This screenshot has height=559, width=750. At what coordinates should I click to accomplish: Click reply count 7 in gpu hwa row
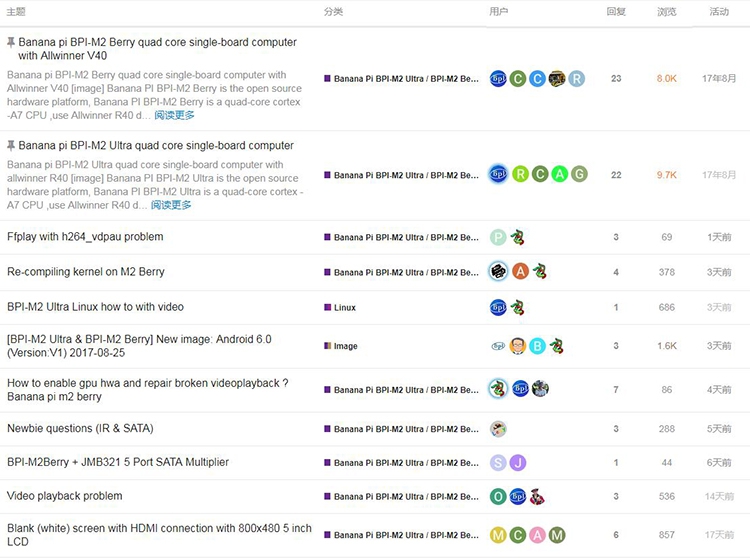(616, 390)
